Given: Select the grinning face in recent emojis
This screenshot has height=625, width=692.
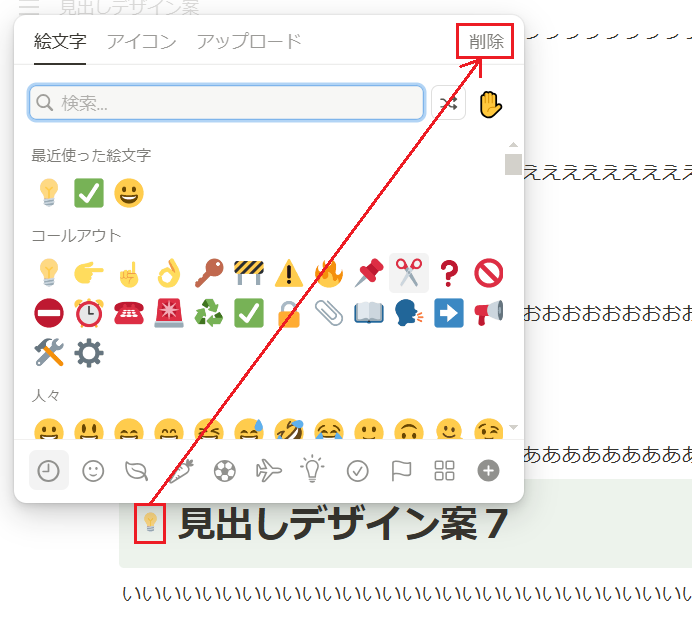Looking at the screenshot, I should click(x=129, y=193).
